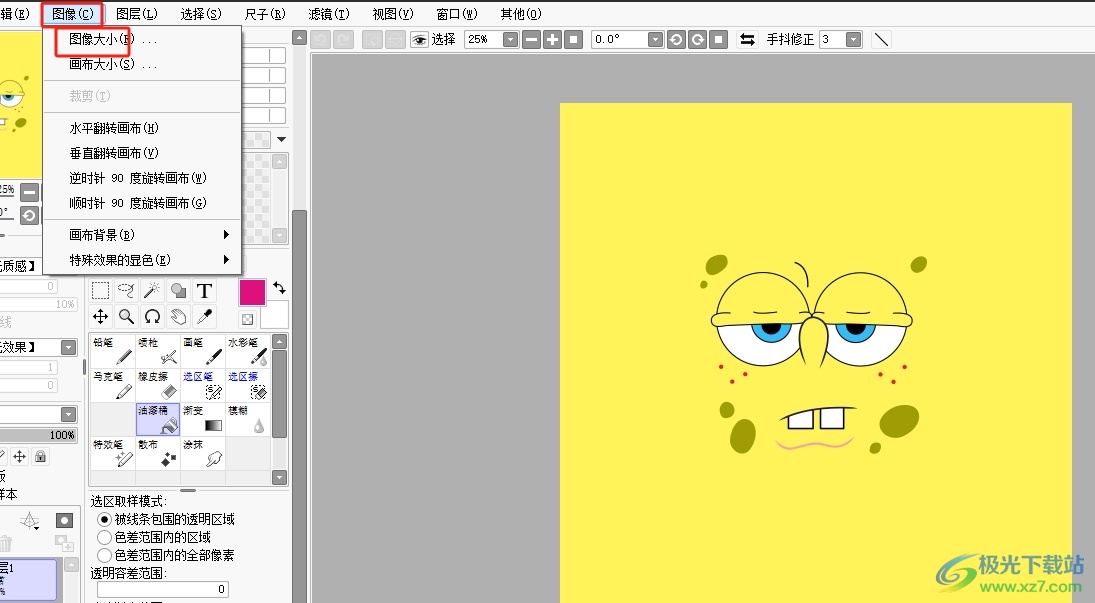1095x603 pixels.
Task: Click 图像大小 menu entry
Action: [x=142, y=40]
